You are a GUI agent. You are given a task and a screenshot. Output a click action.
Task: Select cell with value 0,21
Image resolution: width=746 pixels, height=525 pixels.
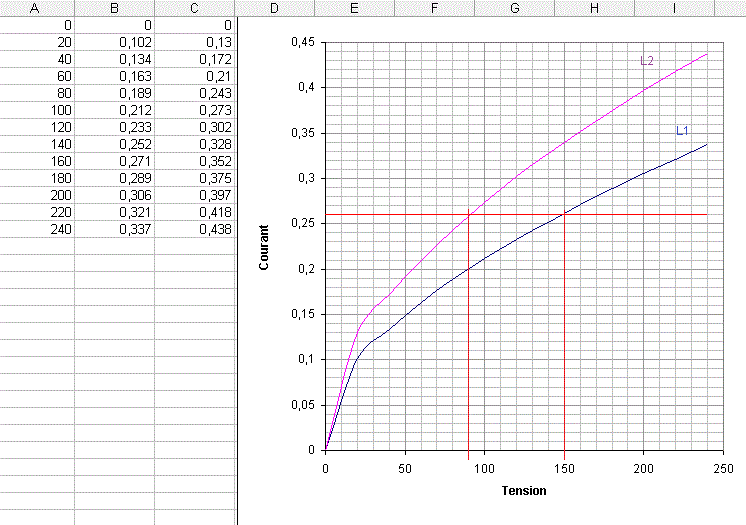tap(195, 76)
